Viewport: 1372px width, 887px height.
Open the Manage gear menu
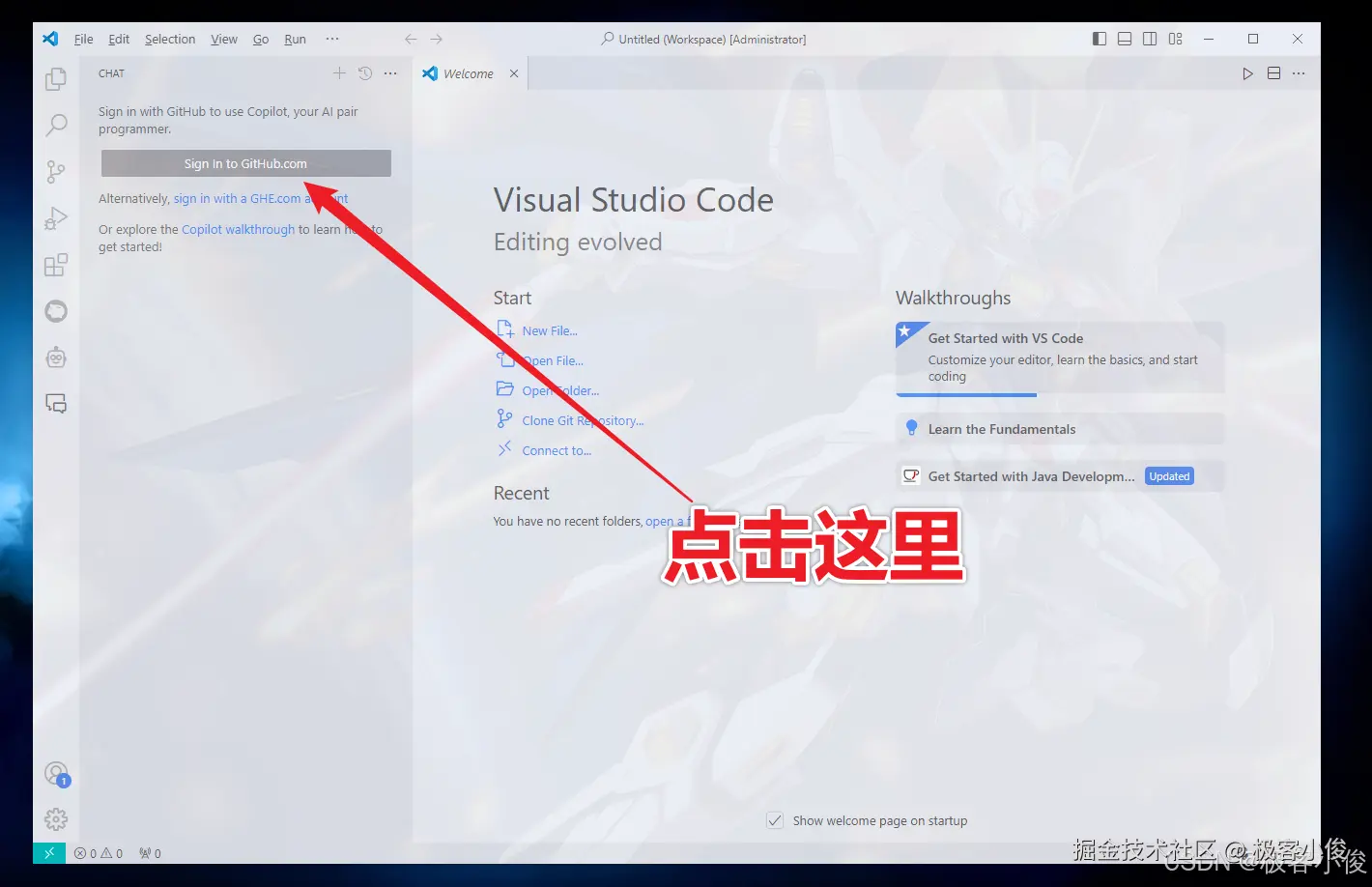56,819
